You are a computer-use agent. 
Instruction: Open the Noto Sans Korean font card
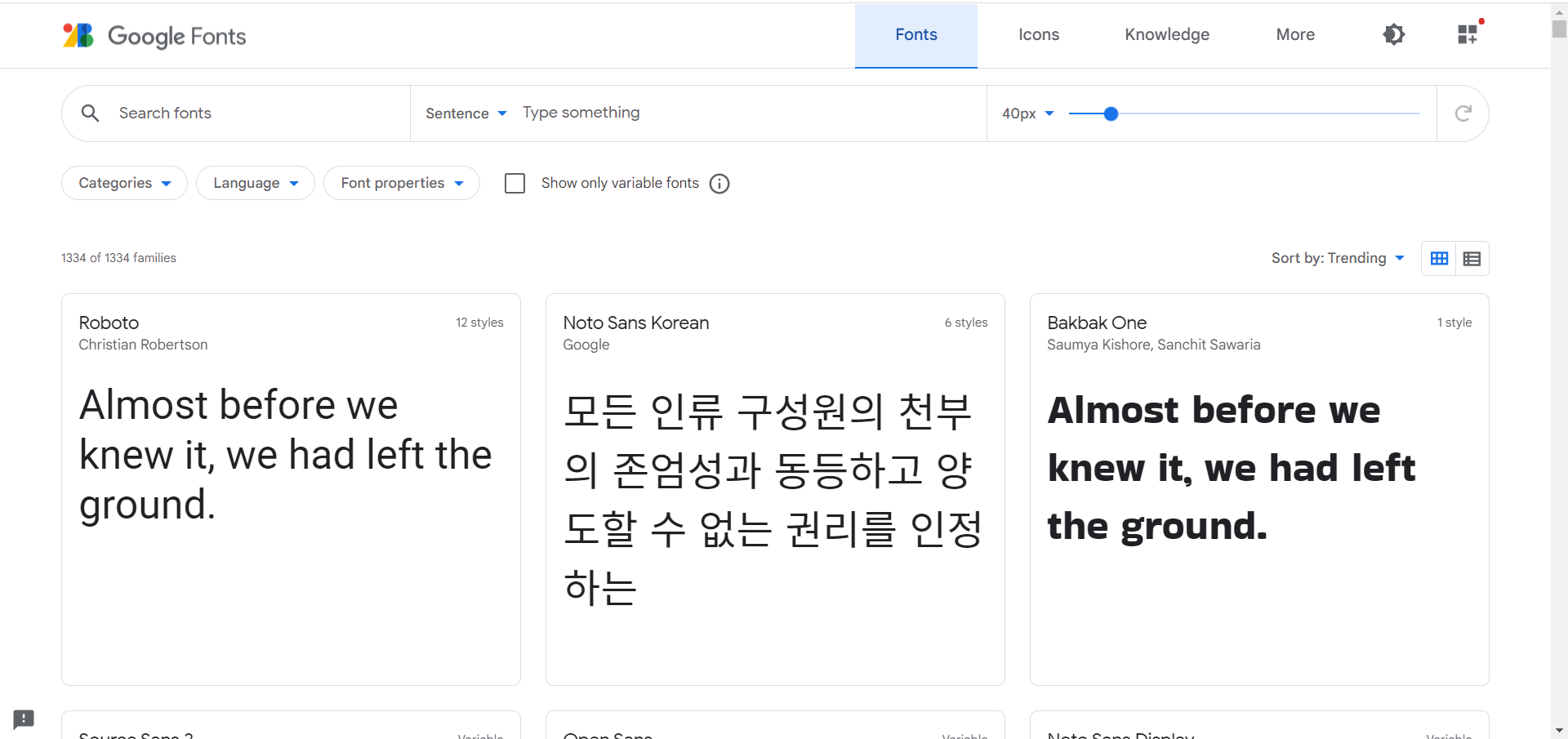point(775,489)
